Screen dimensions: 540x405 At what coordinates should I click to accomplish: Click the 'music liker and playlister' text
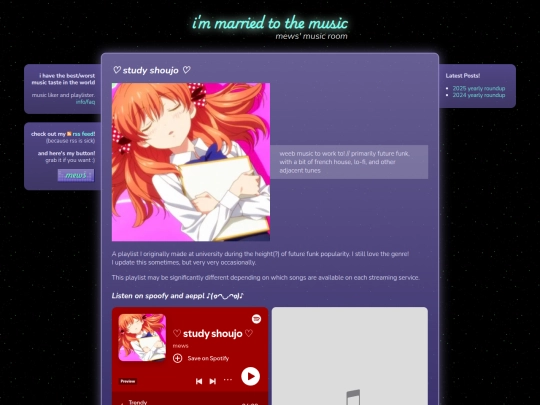(x=63, y=95)
